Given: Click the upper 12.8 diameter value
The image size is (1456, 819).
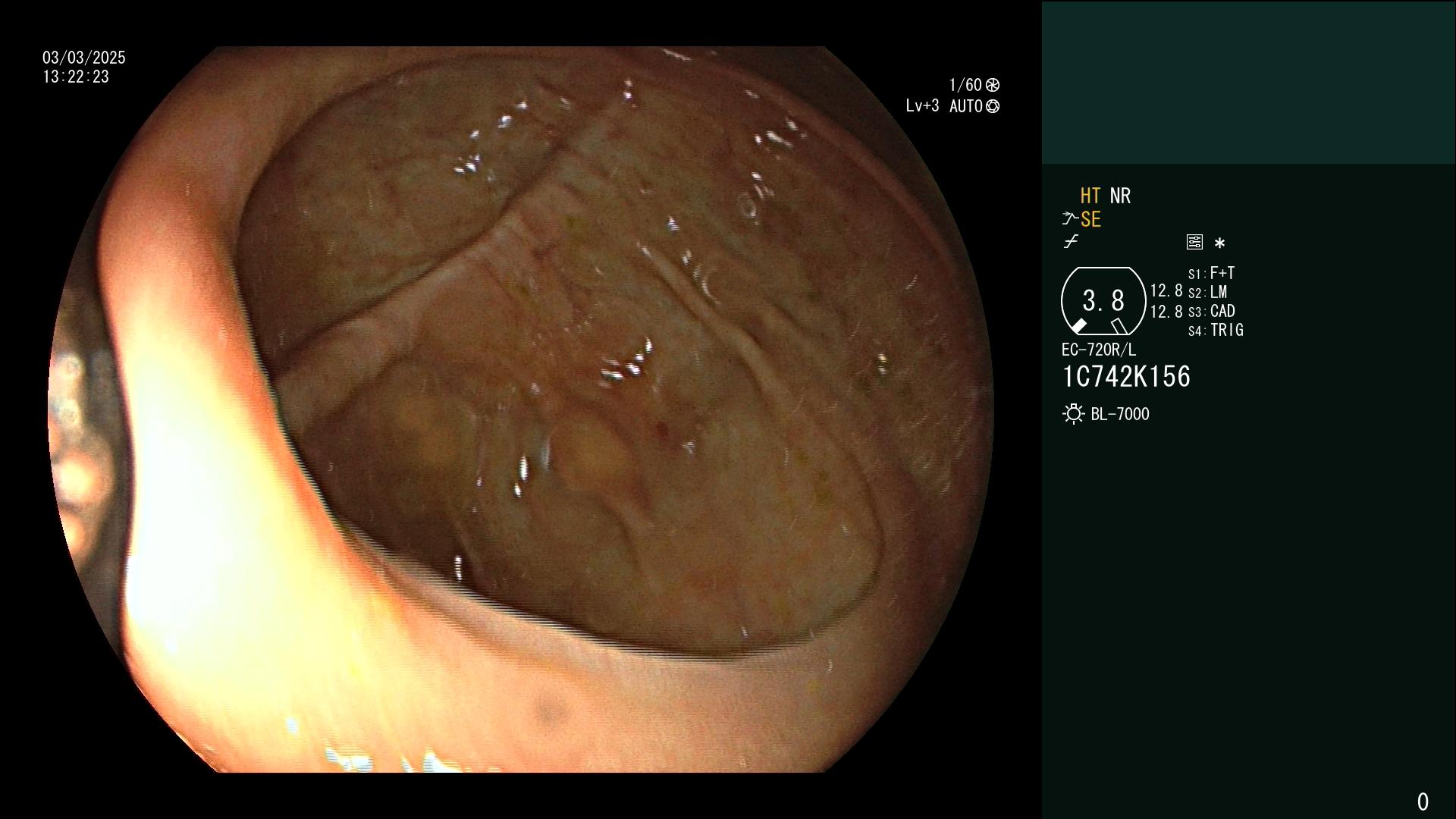Looking at the screenshot, I should (x=1166, y=291).
